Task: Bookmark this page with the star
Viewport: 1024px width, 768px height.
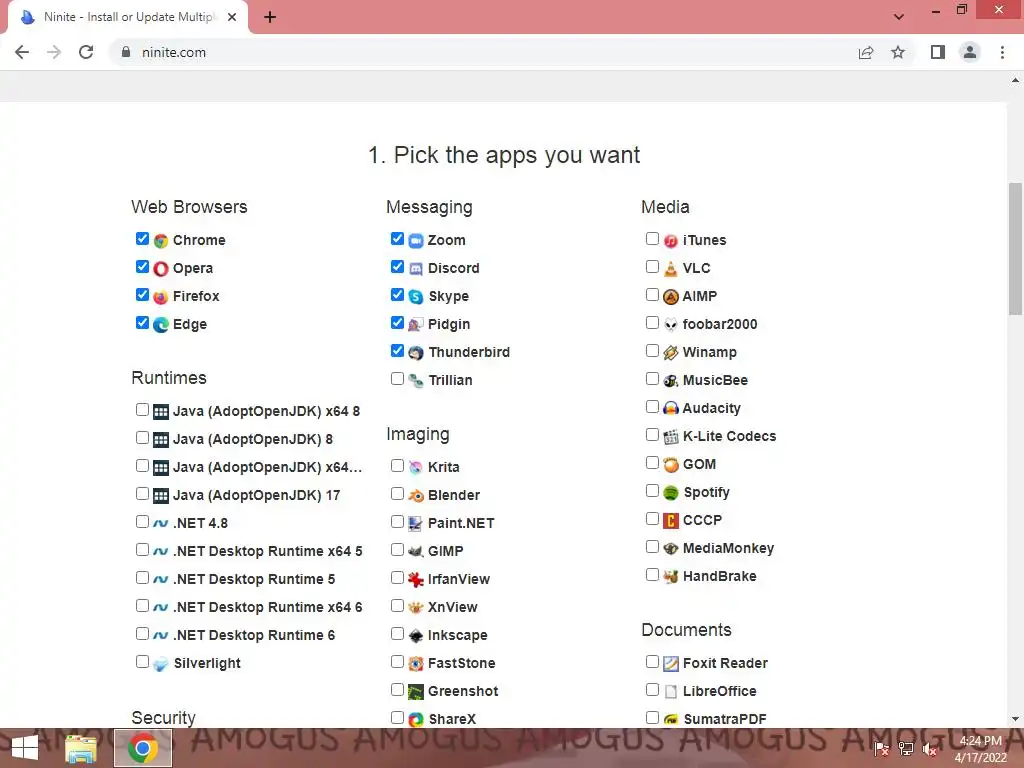Action: (x=898, y=52)
